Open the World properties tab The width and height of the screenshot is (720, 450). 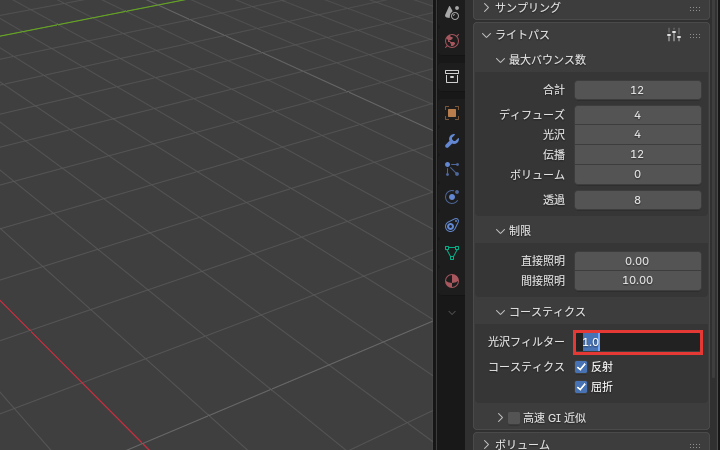(452, 41)
